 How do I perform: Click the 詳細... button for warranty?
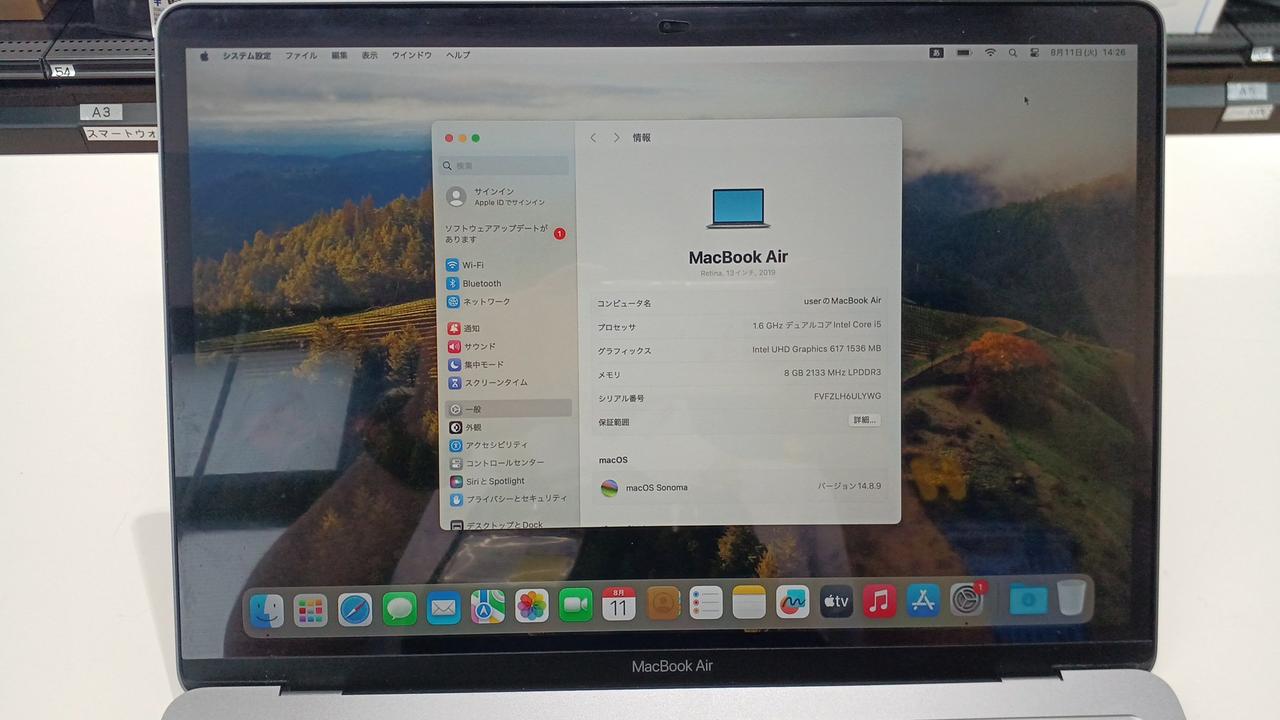864,420
